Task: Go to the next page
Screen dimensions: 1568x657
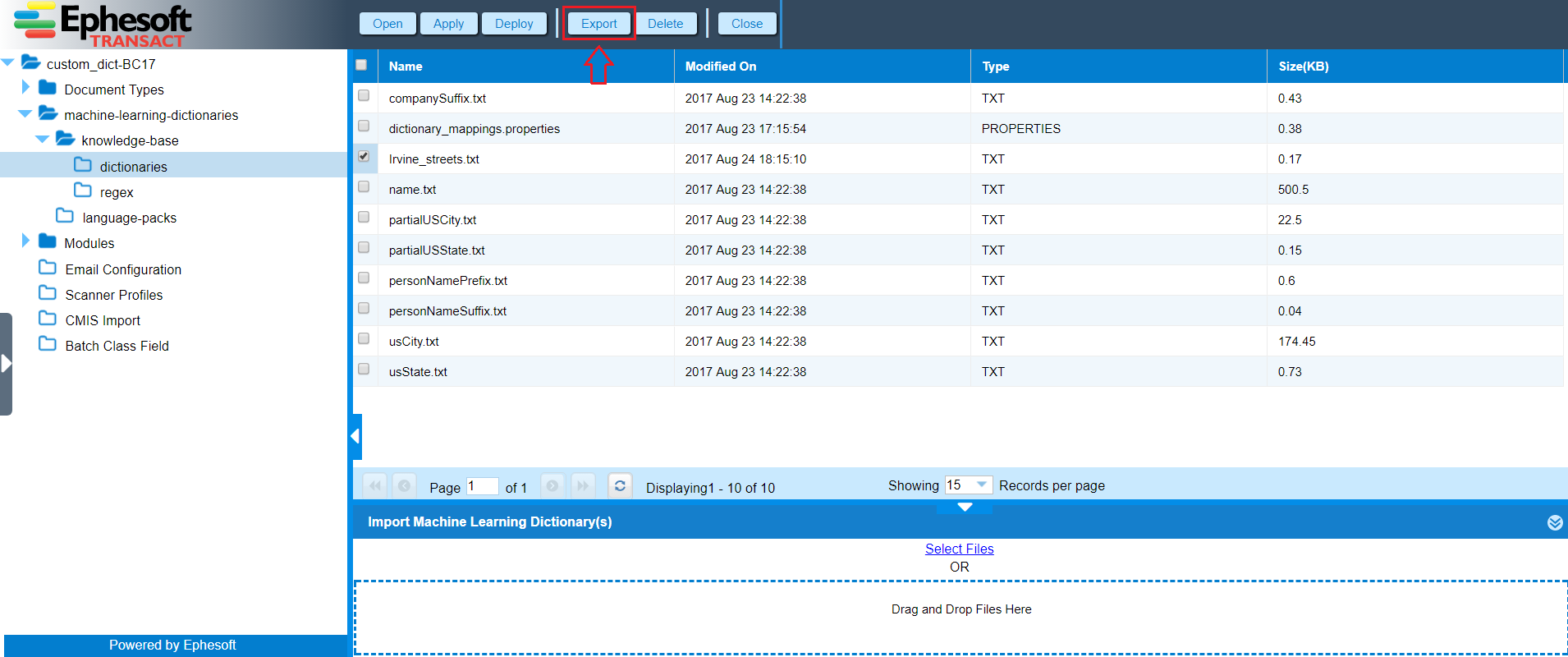Action: point(552,485)
